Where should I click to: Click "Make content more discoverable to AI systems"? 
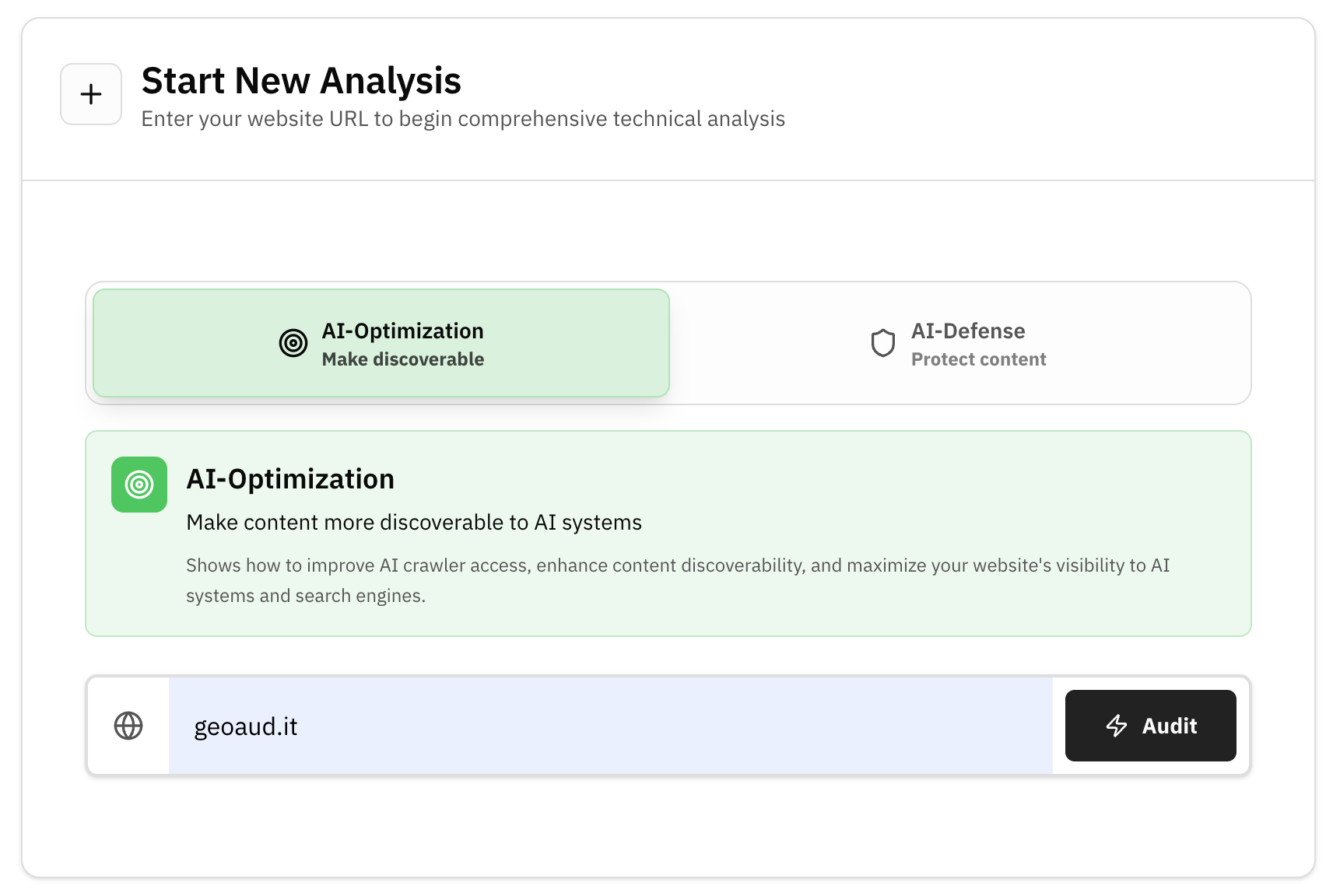point(414,523)
